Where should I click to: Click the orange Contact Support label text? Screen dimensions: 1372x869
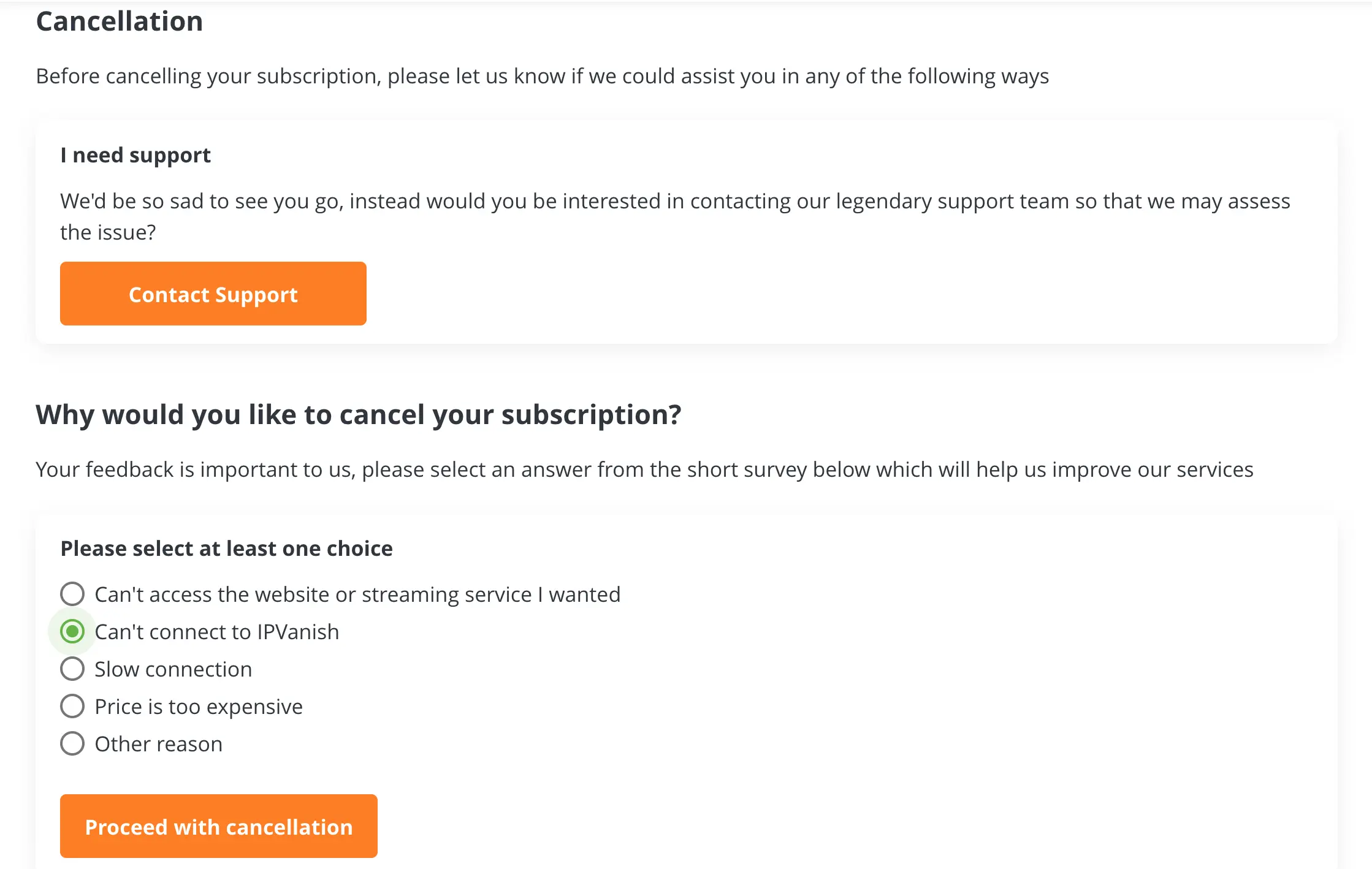[213, 295]
